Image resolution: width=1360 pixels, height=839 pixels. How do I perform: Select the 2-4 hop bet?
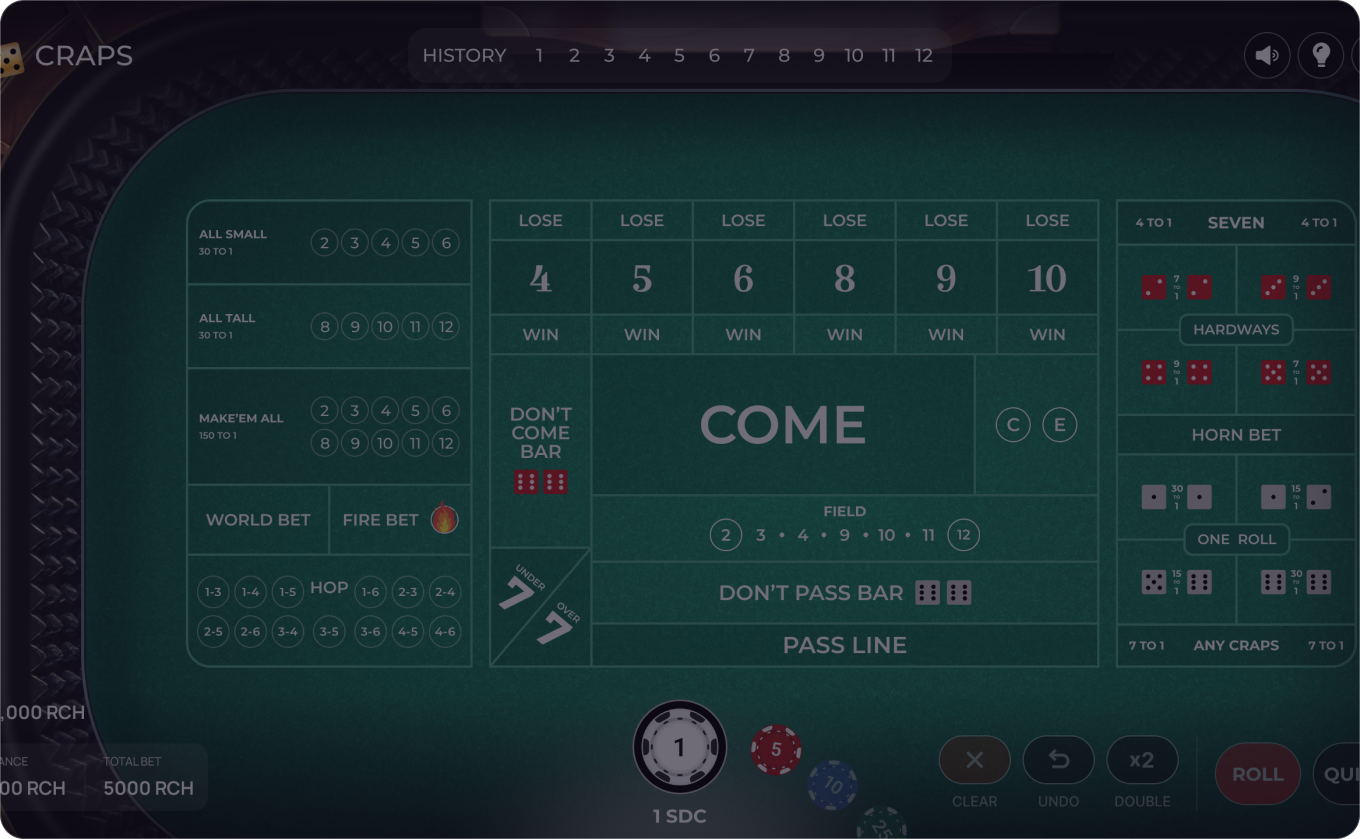(445, 592)
